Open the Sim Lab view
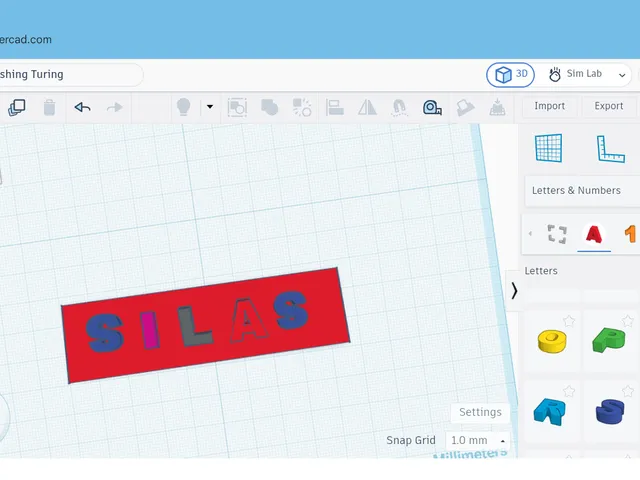640x480 pixels. point(576,74)
